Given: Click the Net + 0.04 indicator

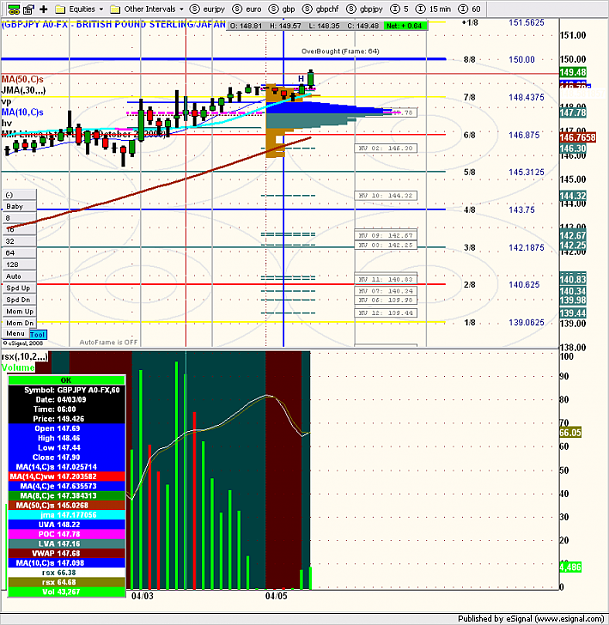Looking at the screenshot, I should pyautogui.click(x=404, y=26).
